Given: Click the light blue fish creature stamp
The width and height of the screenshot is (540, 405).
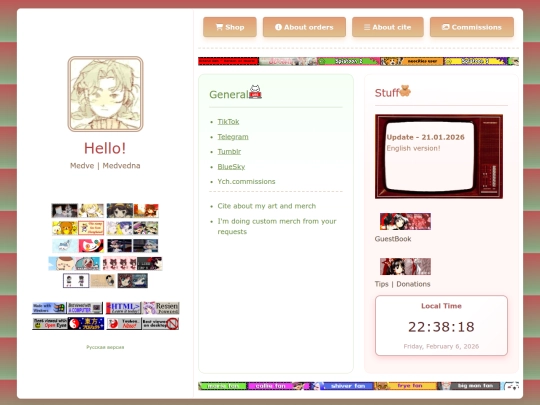Looking at the screenshot, I should pyautogui.click(x=65, y=246).
